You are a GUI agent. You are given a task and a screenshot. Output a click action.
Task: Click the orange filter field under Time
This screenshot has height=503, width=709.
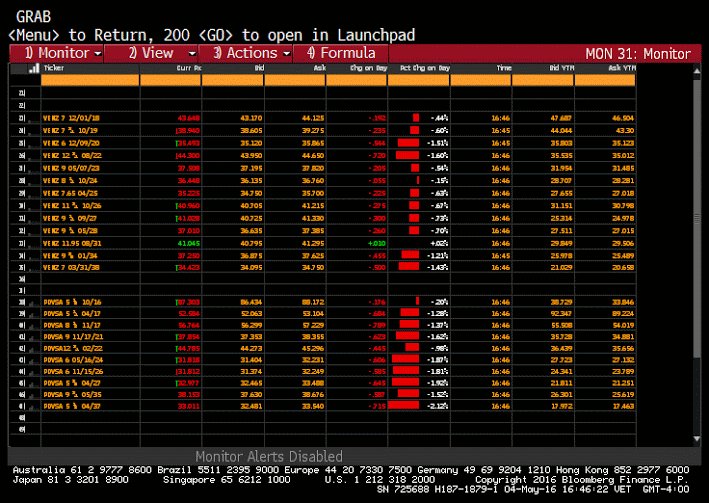(x=481, y=81)
